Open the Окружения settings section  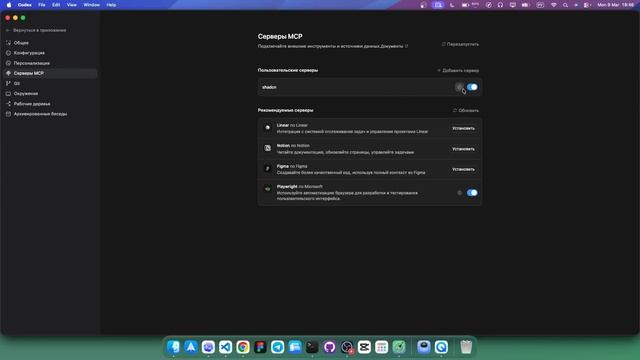click(26, 93)
